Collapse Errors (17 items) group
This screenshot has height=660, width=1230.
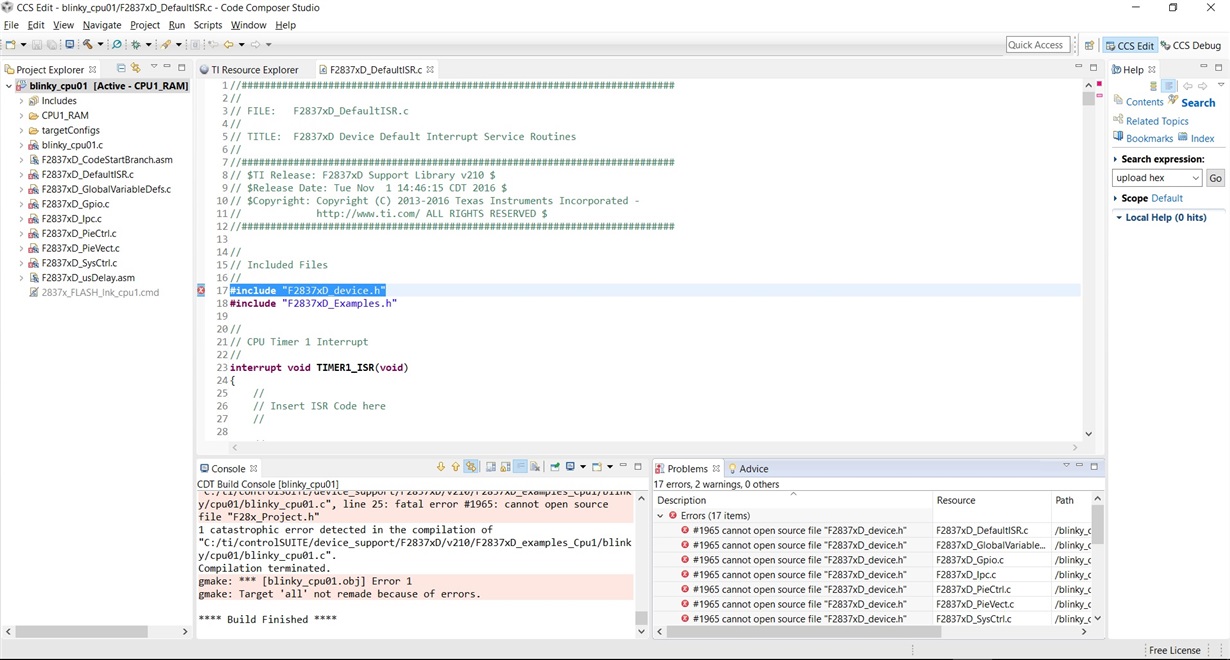coord(660,516)
